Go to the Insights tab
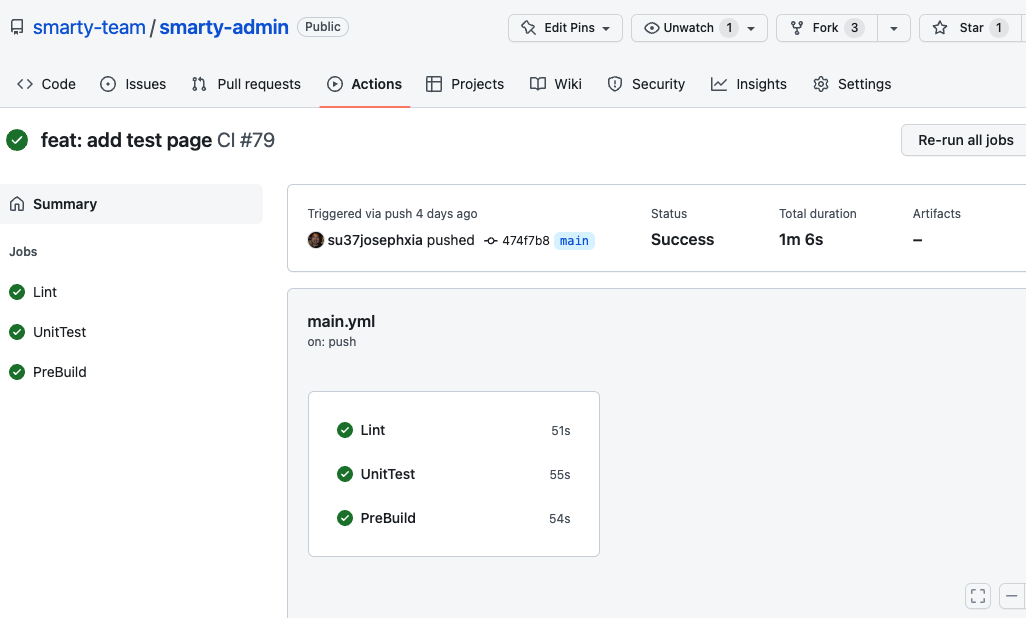The height and width of the screenshot is (618, 1026). [x=749, y=84]
